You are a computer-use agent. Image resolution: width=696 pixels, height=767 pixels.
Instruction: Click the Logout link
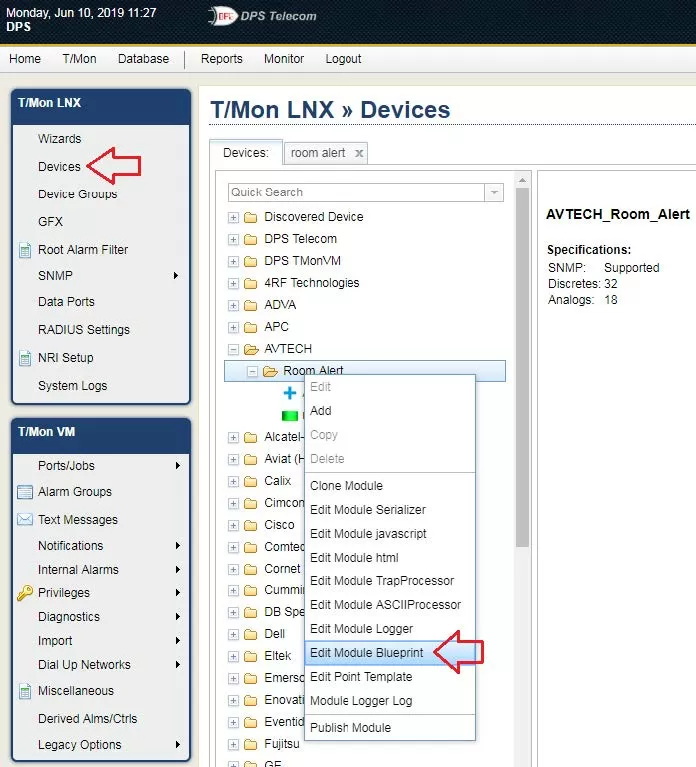point(343,59)
